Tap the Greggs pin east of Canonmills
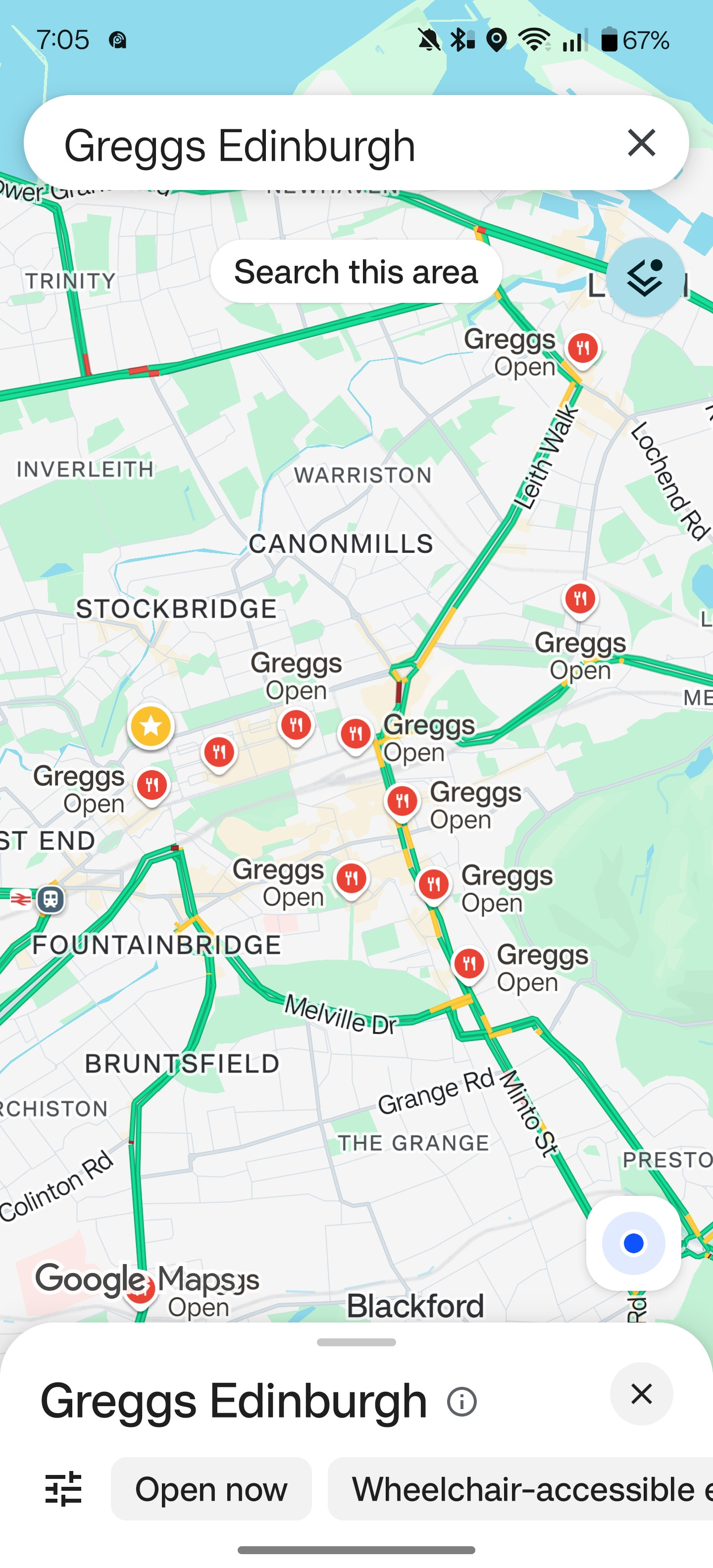The width and height of the screenshot is (713, 1568). pos(580,599)
